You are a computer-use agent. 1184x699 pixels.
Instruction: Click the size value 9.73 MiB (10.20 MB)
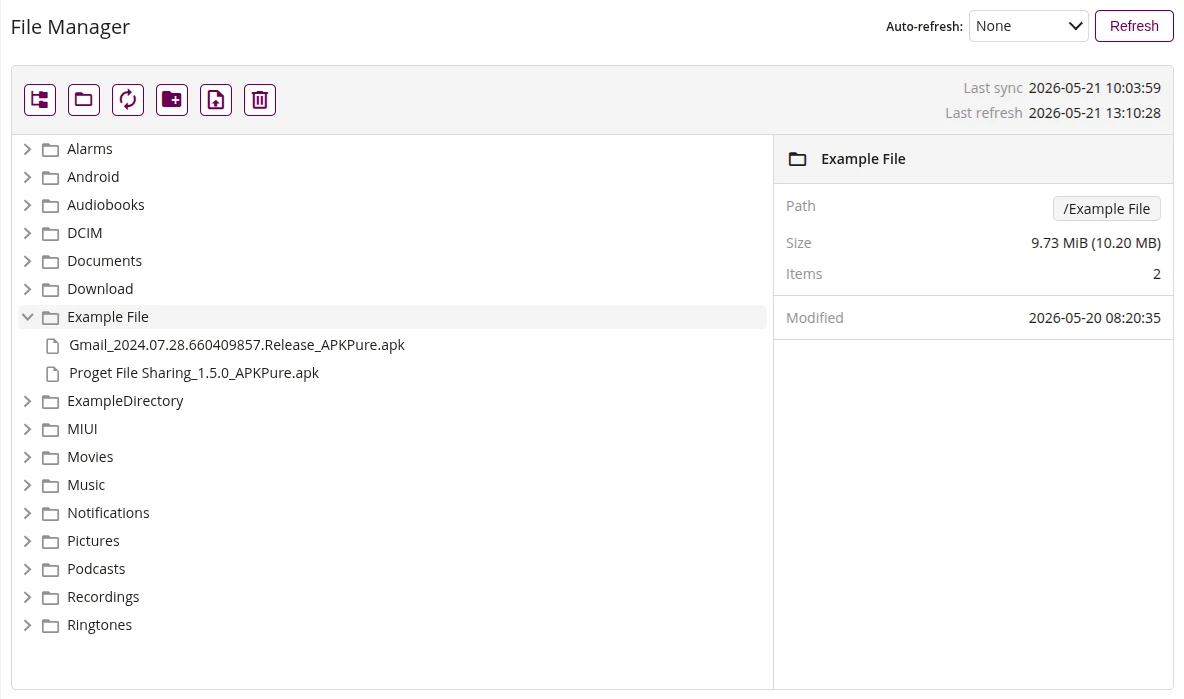tap(1096, 243)
